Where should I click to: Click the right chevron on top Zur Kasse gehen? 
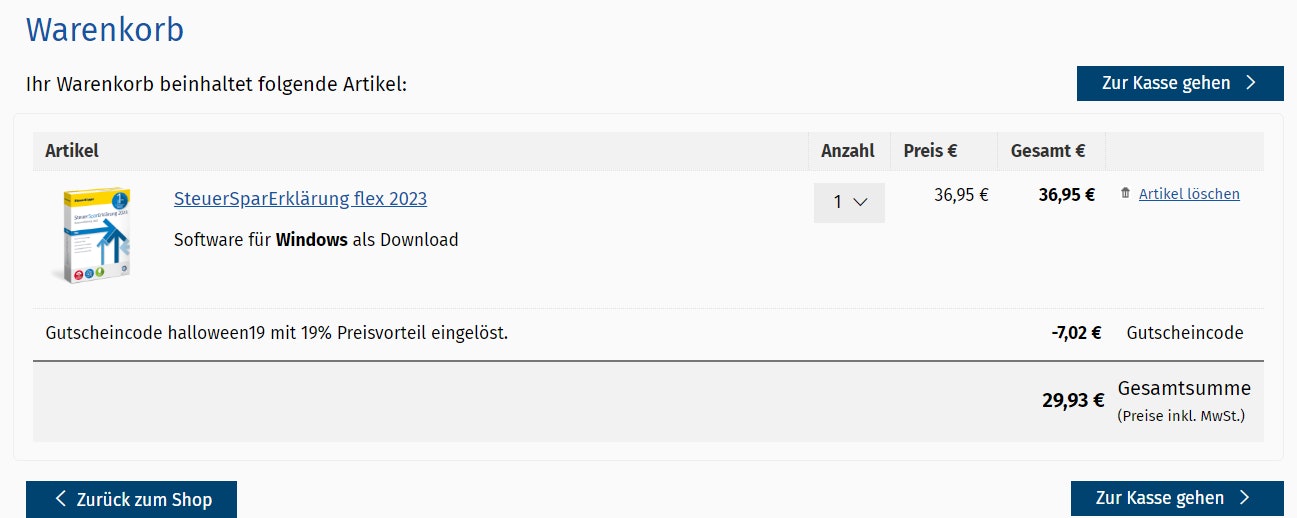1251,83
